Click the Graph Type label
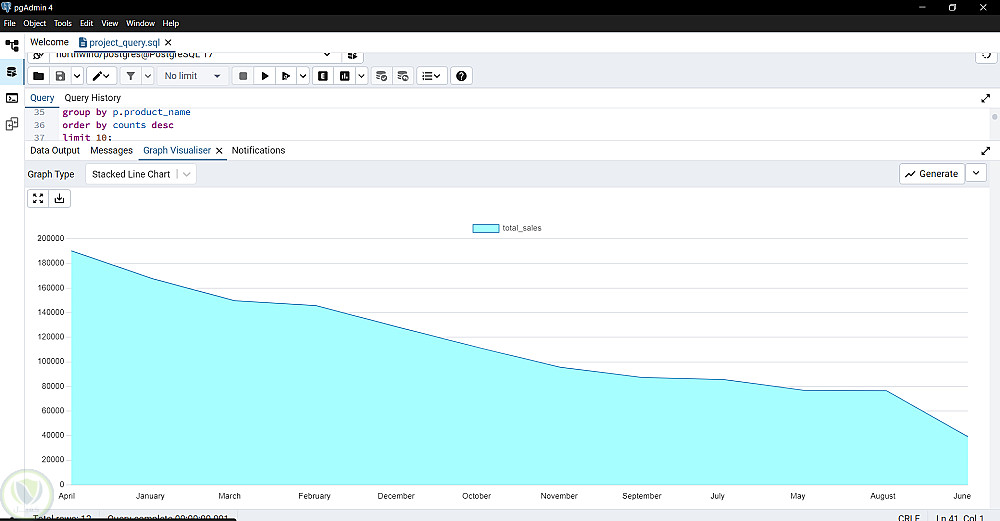The image size is (1000, 521). click(51, 174)
